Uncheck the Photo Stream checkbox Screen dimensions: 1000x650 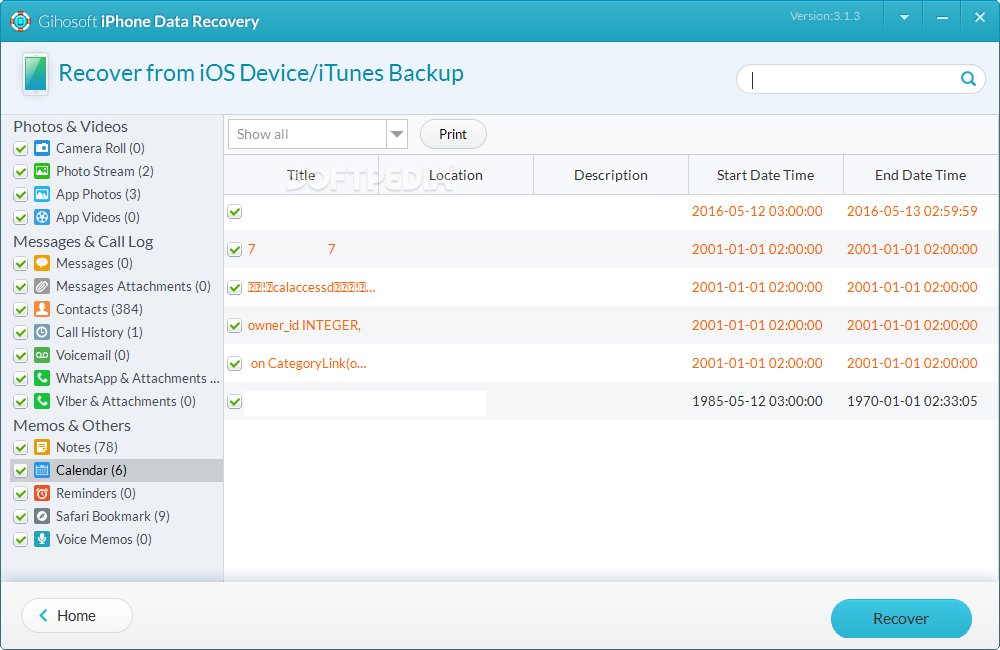tap(20, 172)
